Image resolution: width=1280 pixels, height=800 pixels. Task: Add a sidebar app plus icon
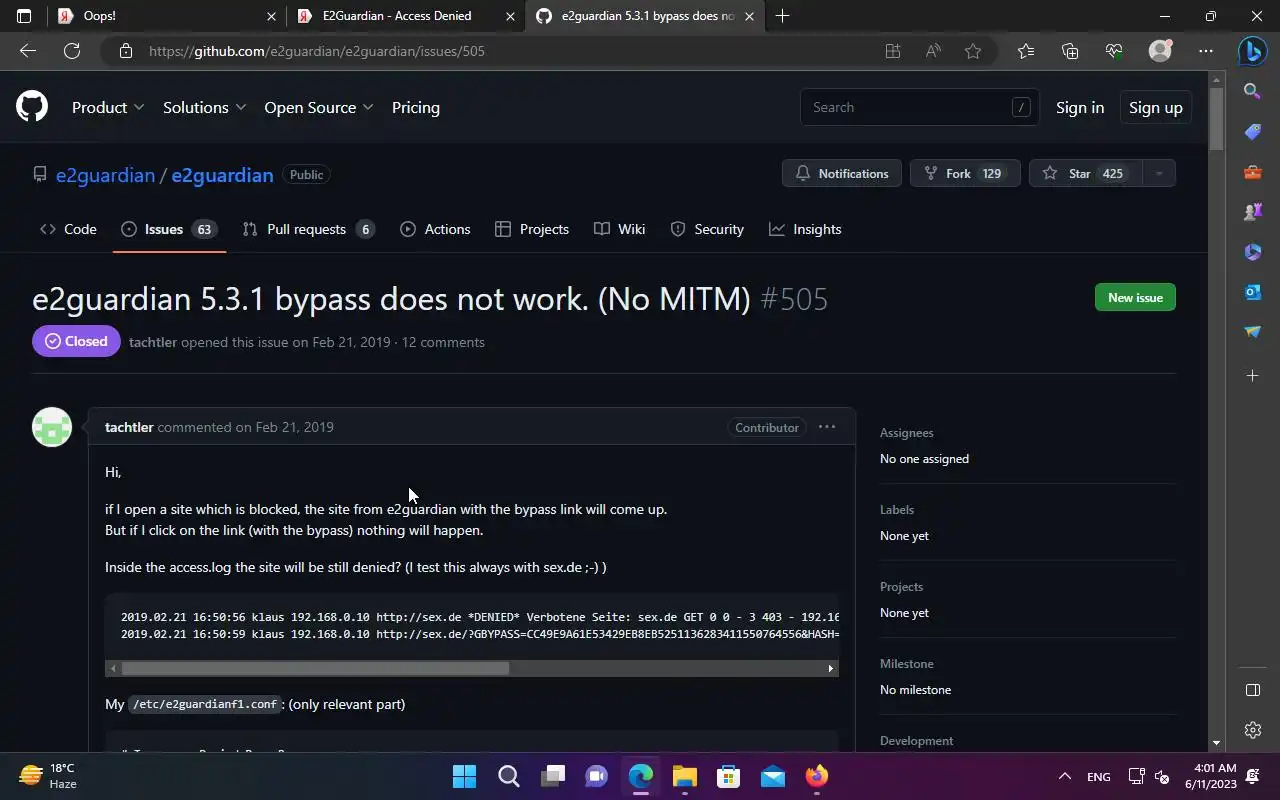click(1252, 375)
